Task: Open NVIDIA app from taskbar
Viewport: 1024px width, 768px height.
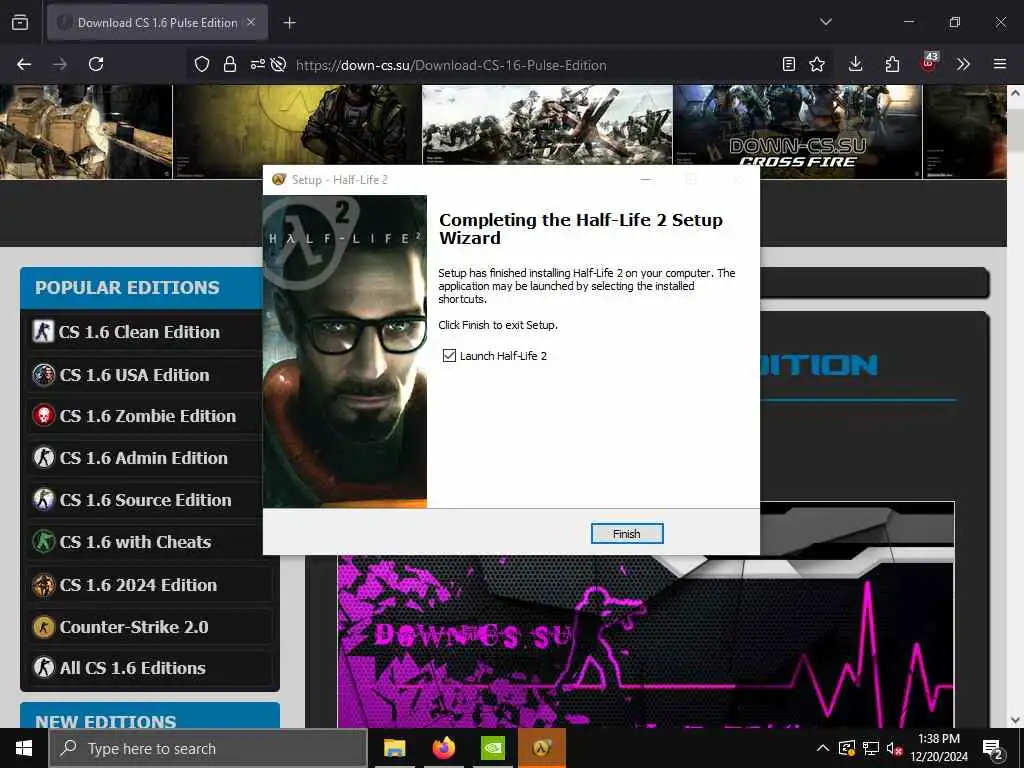Action: tap(492, 748)
